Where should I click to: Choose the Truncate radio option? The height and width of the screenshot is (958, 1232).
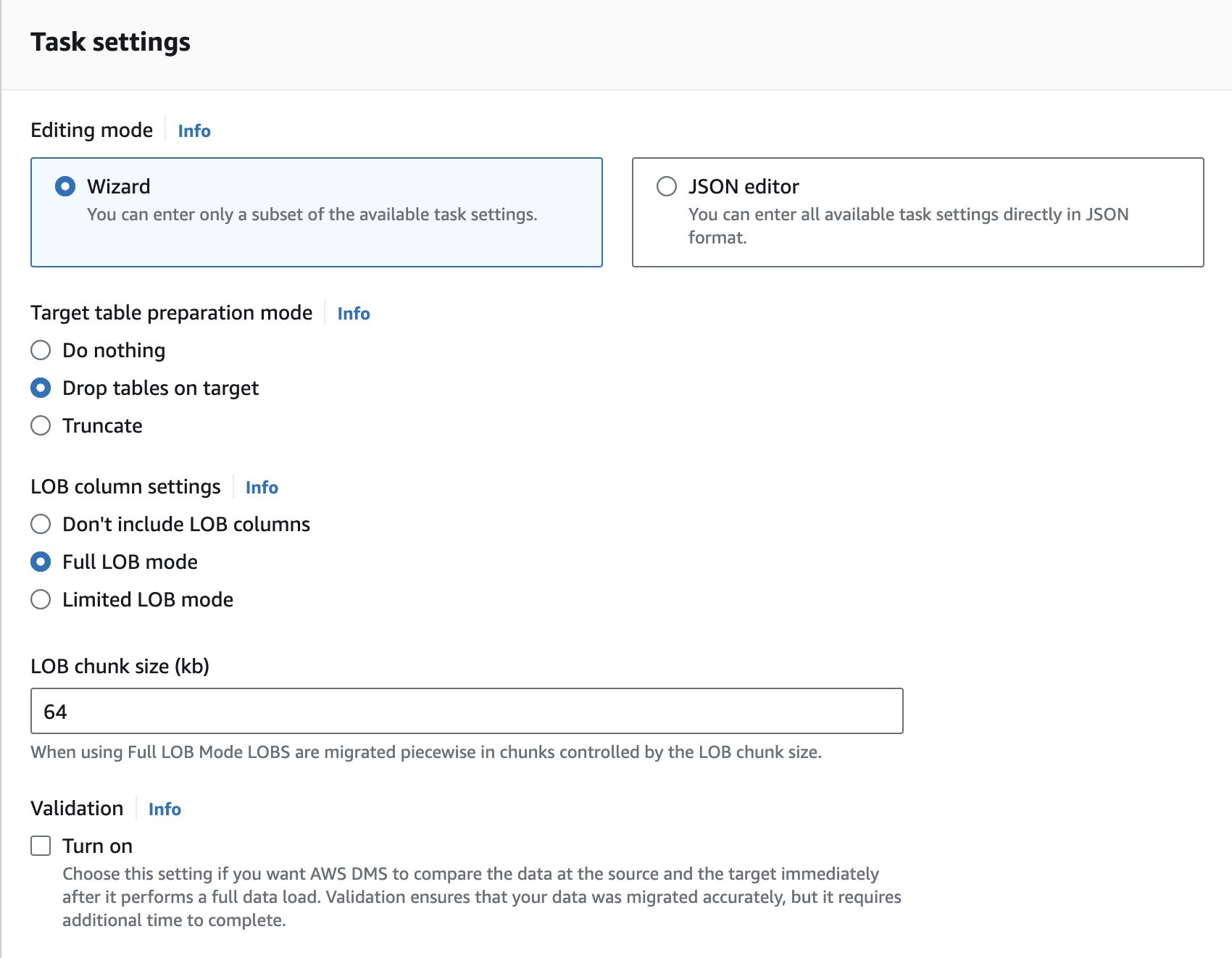click(x=41, y=426)
